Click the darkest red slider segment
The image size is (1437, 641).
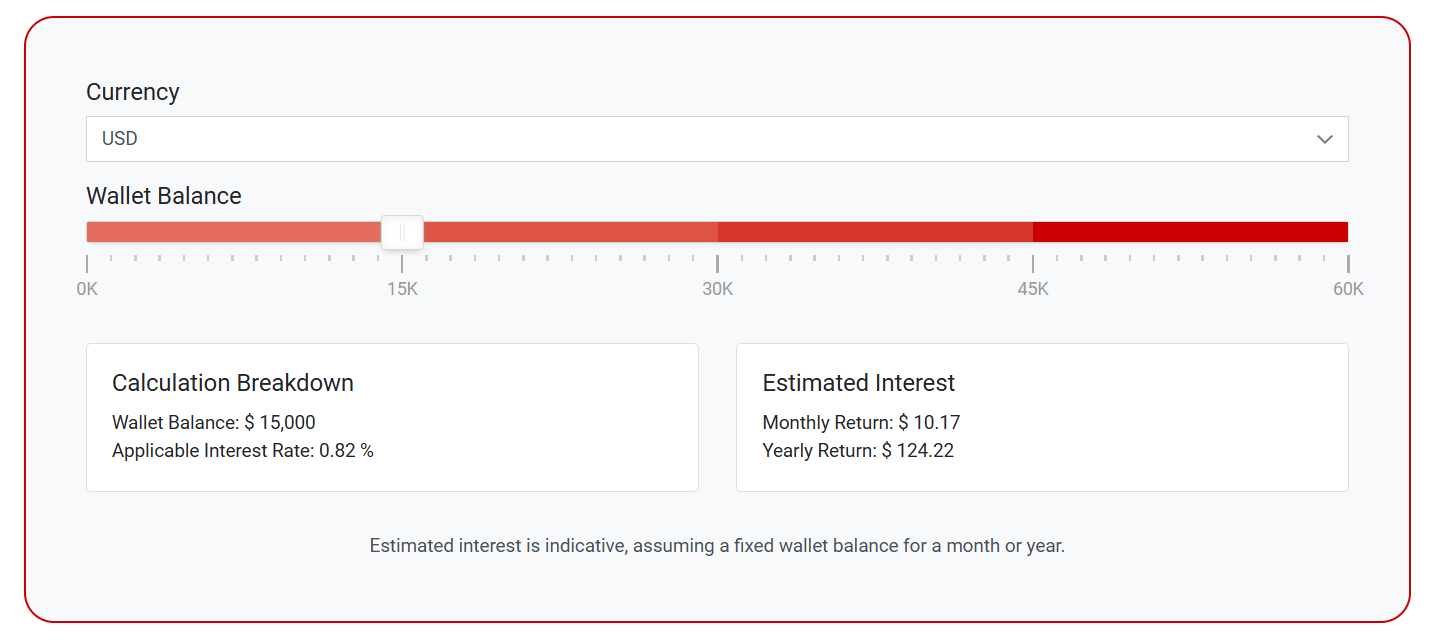coord(1190,232)
